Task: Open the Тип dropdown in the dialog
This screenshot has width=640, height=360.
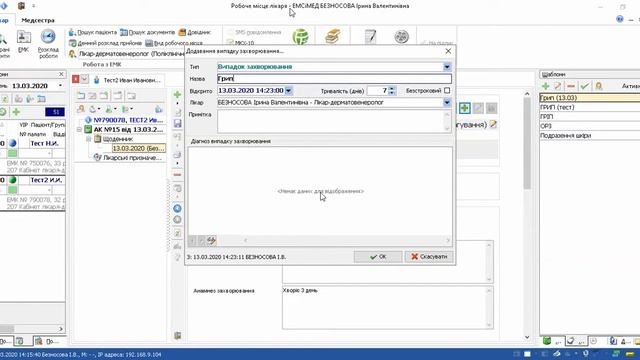Action: (447, 67)
